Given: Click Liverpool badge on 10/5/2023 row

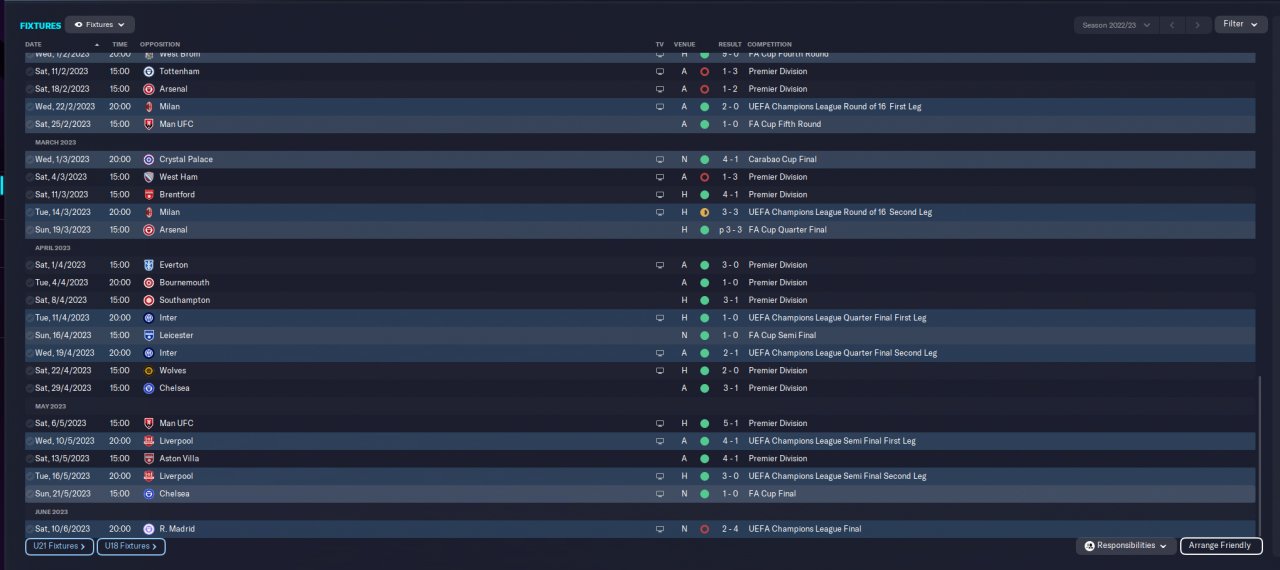Looking at the screenshot, I should (149, 441).
